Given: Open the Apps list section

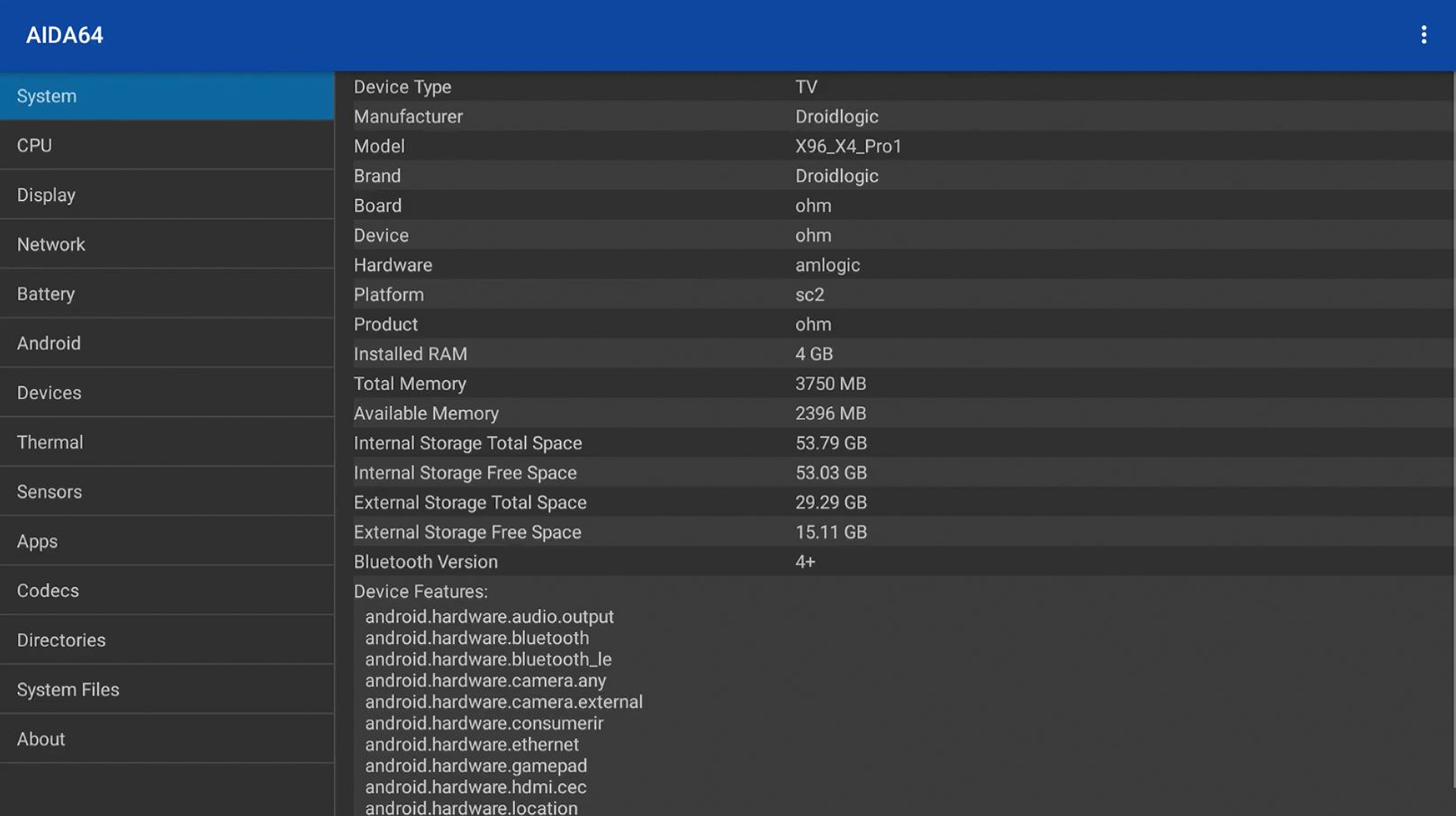Looking at the screenshot, I should click(x=167, y=542).
